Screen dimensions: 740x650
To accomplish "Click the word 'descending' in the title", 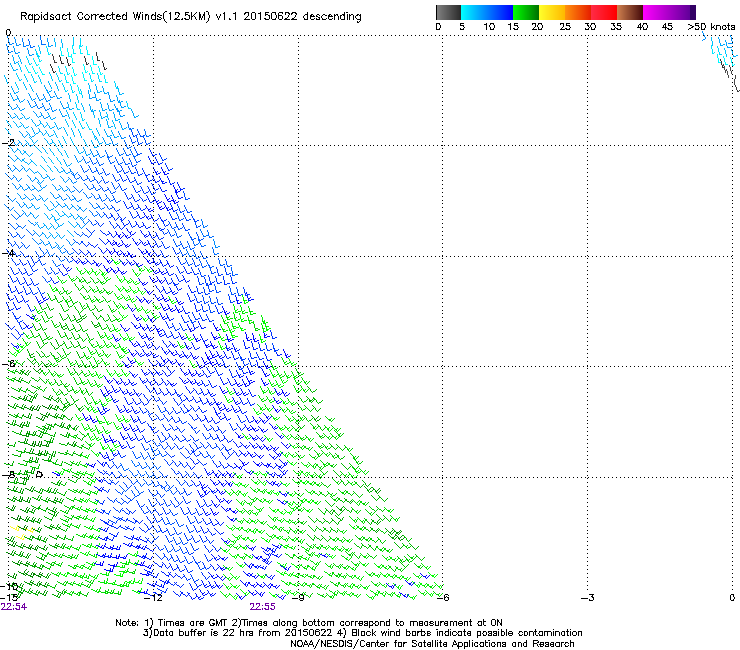I will click(332, 17).
